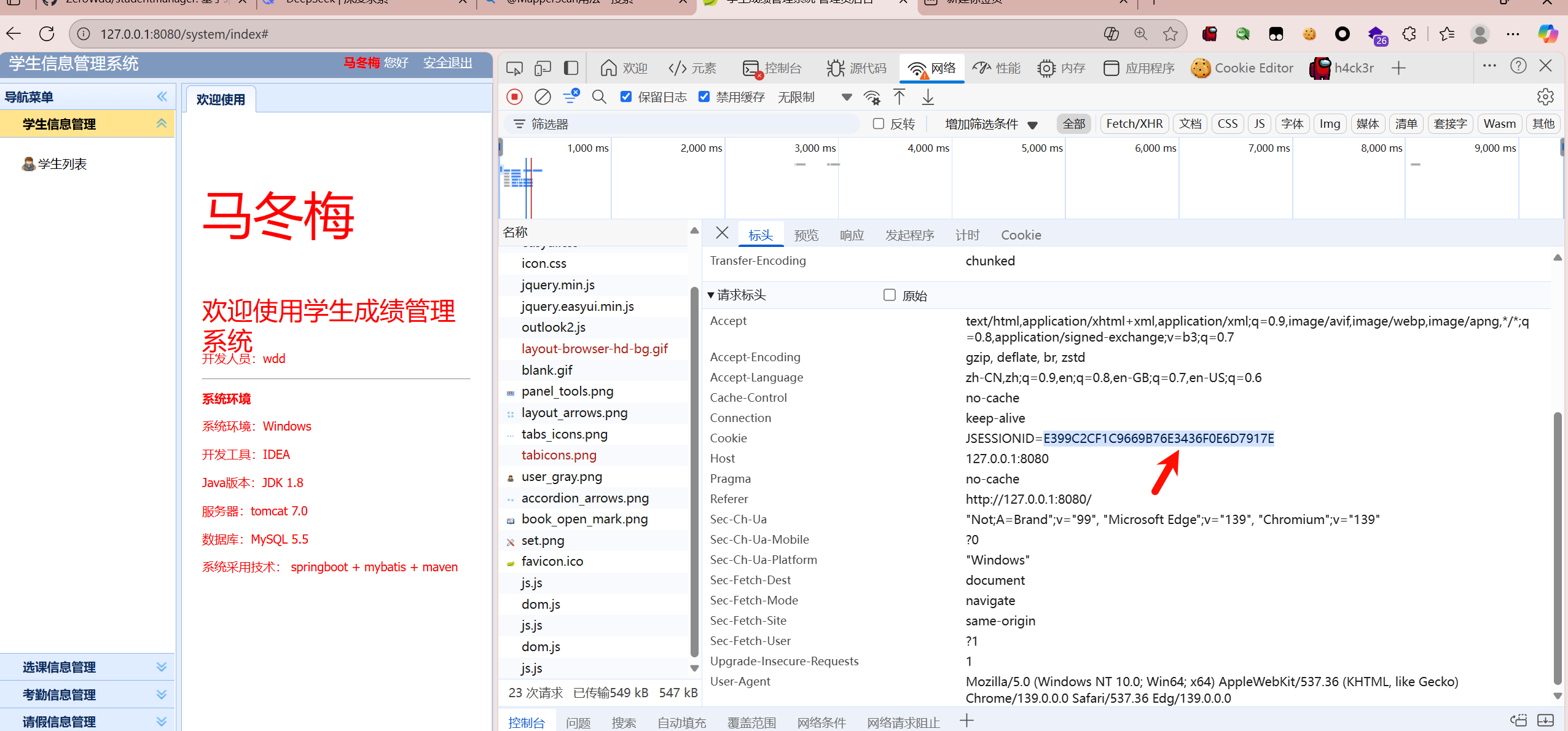Click the clear network log icon
Viewport: 1568px width, 731px height.
543,97
